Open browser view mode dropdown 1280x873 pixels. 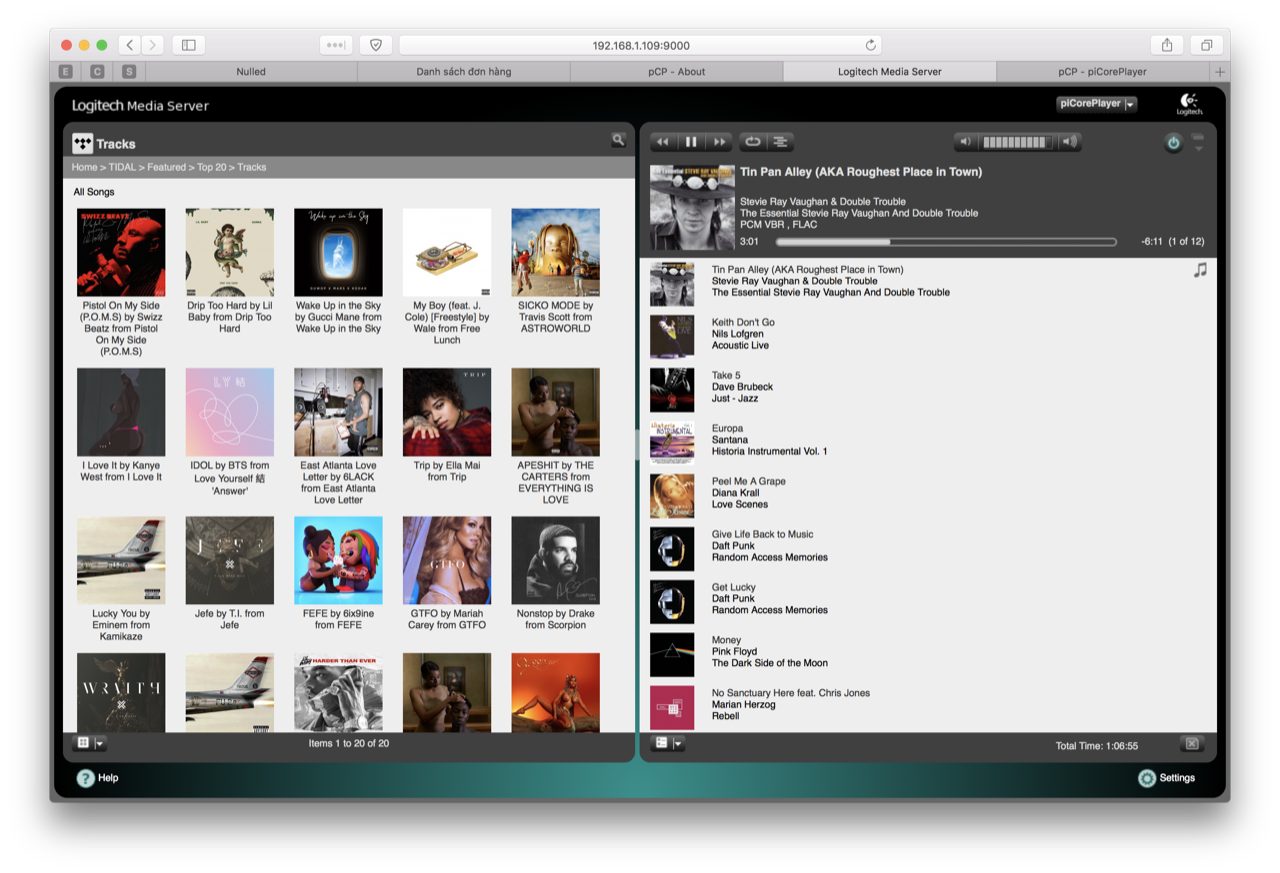pos(90,743)
